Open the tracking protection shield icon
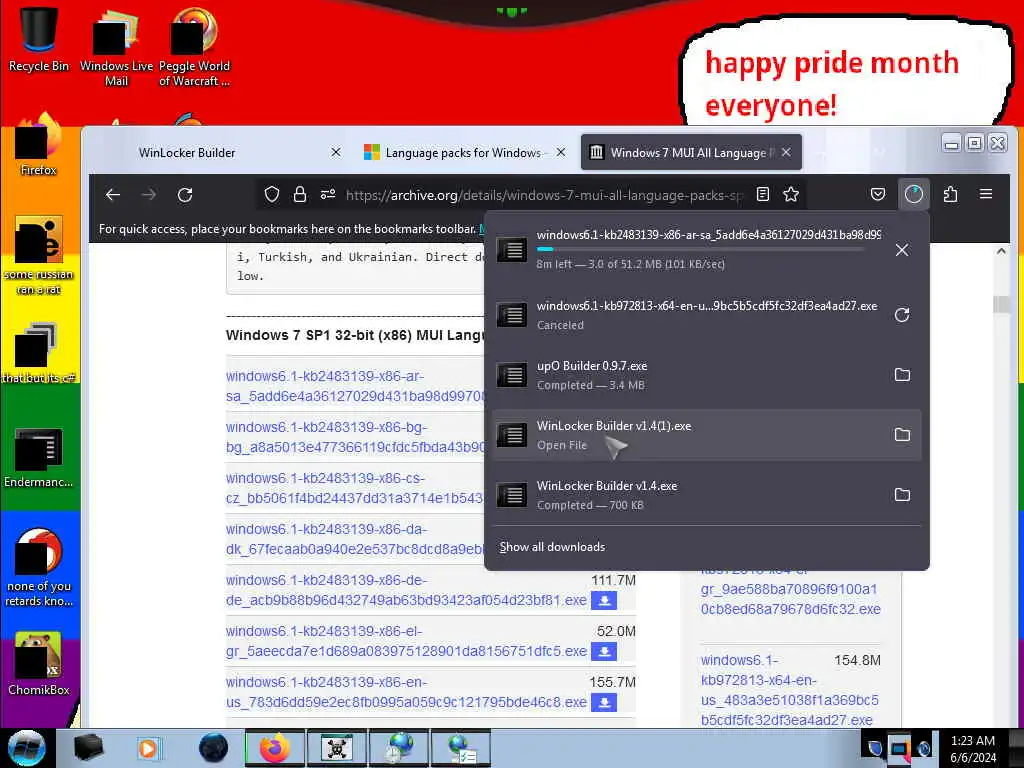The height and width of the screenshot is (768, 1024). 272,195
